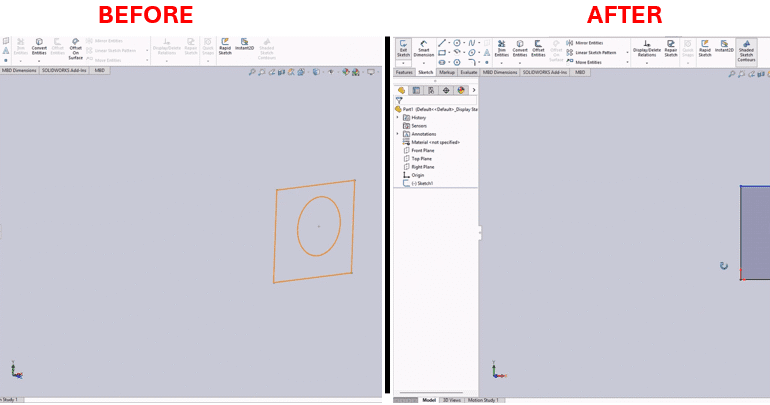Screen dimensions: 770x405
Task: Click Move Entities in the AFTER toolbar
Action: pyautogui.click(x=583, y=62)
